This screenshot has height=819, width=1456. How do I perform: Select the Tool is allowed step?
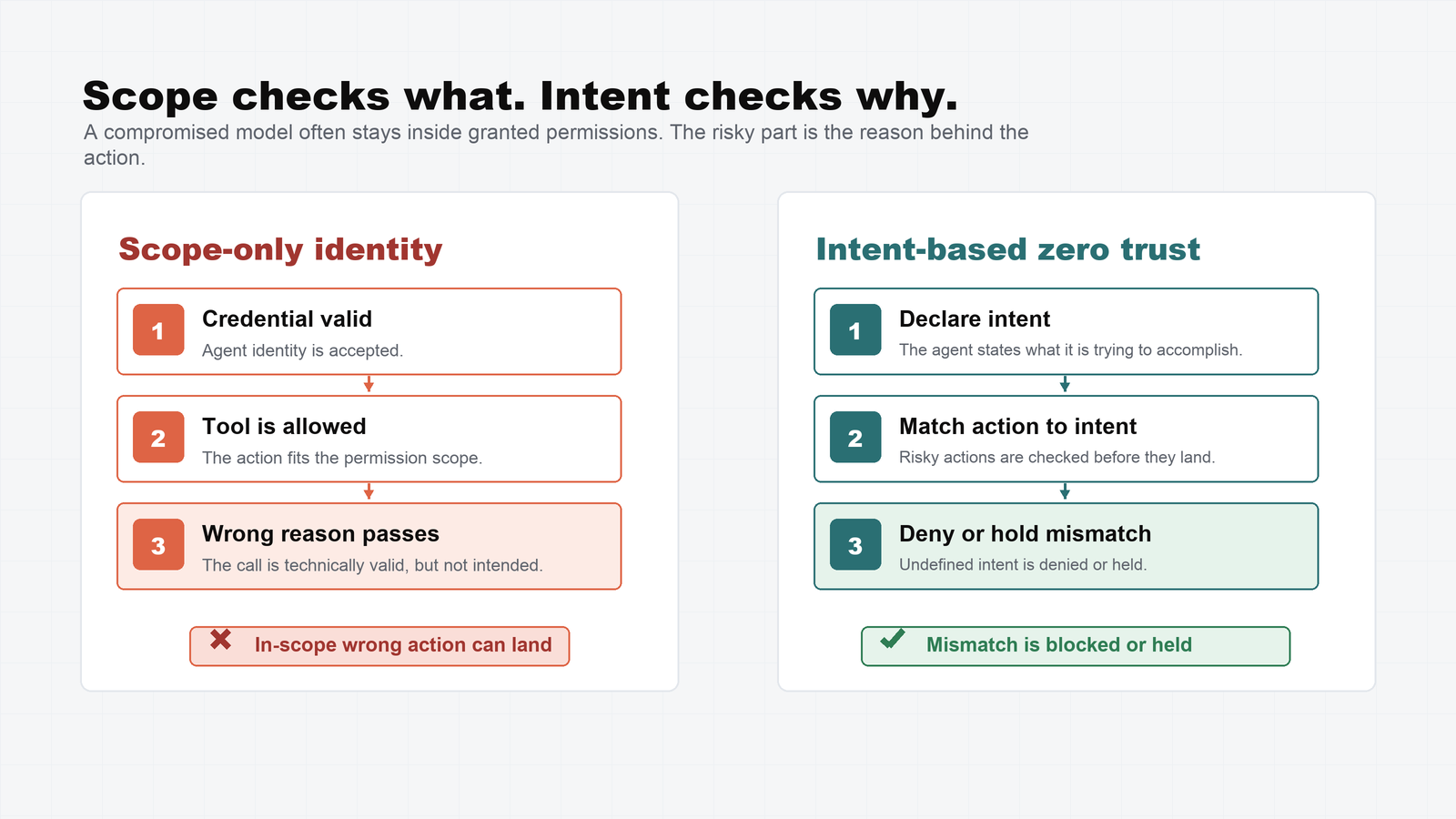pyautogui.click(x=369, y=439)
